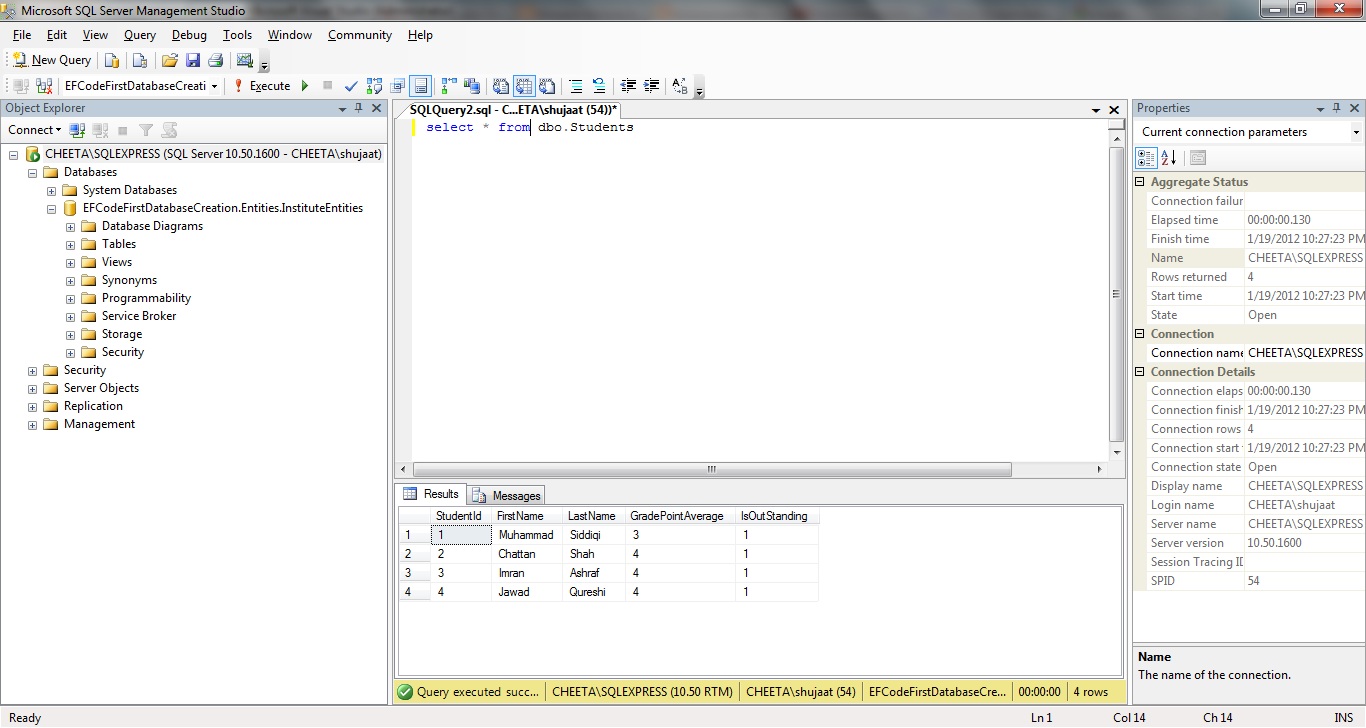1366x728 pixels.
Task: Click the Specify Values for Template Parameters icon
Action: point(678,86)
